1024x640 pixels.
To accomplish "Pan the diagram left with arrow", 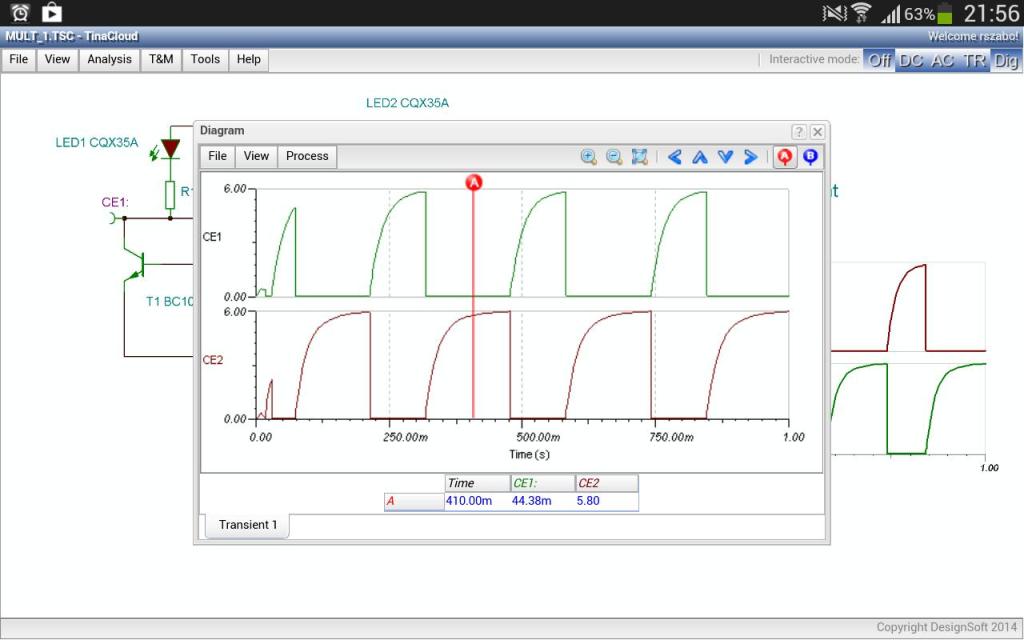I will (675, 157).
